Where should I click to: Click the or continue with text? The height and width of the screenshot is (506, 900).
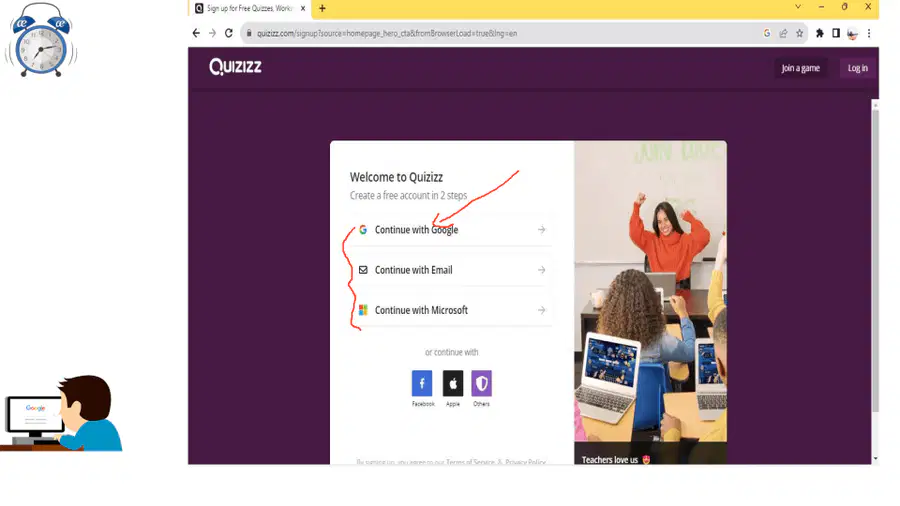pyautogui.click(x=452, y=352)
